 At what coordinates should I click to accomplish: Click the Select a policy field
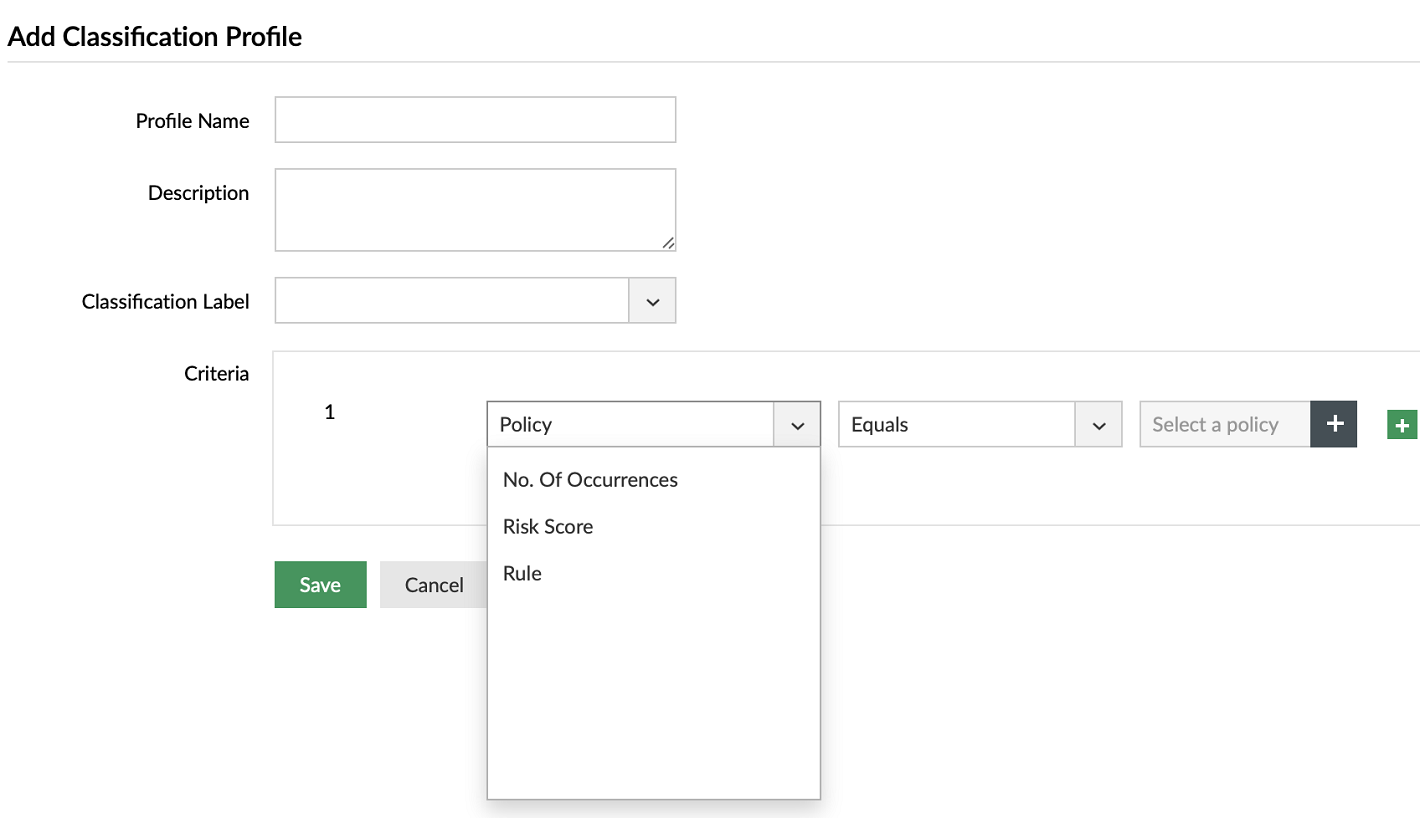pos(1224,425)
